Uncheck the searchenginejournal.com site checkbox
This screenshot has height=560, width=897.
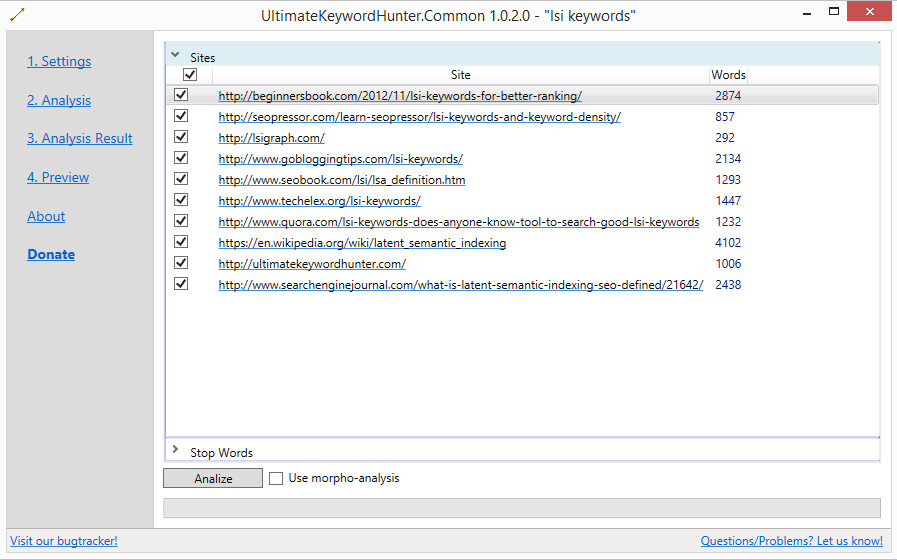181,283
